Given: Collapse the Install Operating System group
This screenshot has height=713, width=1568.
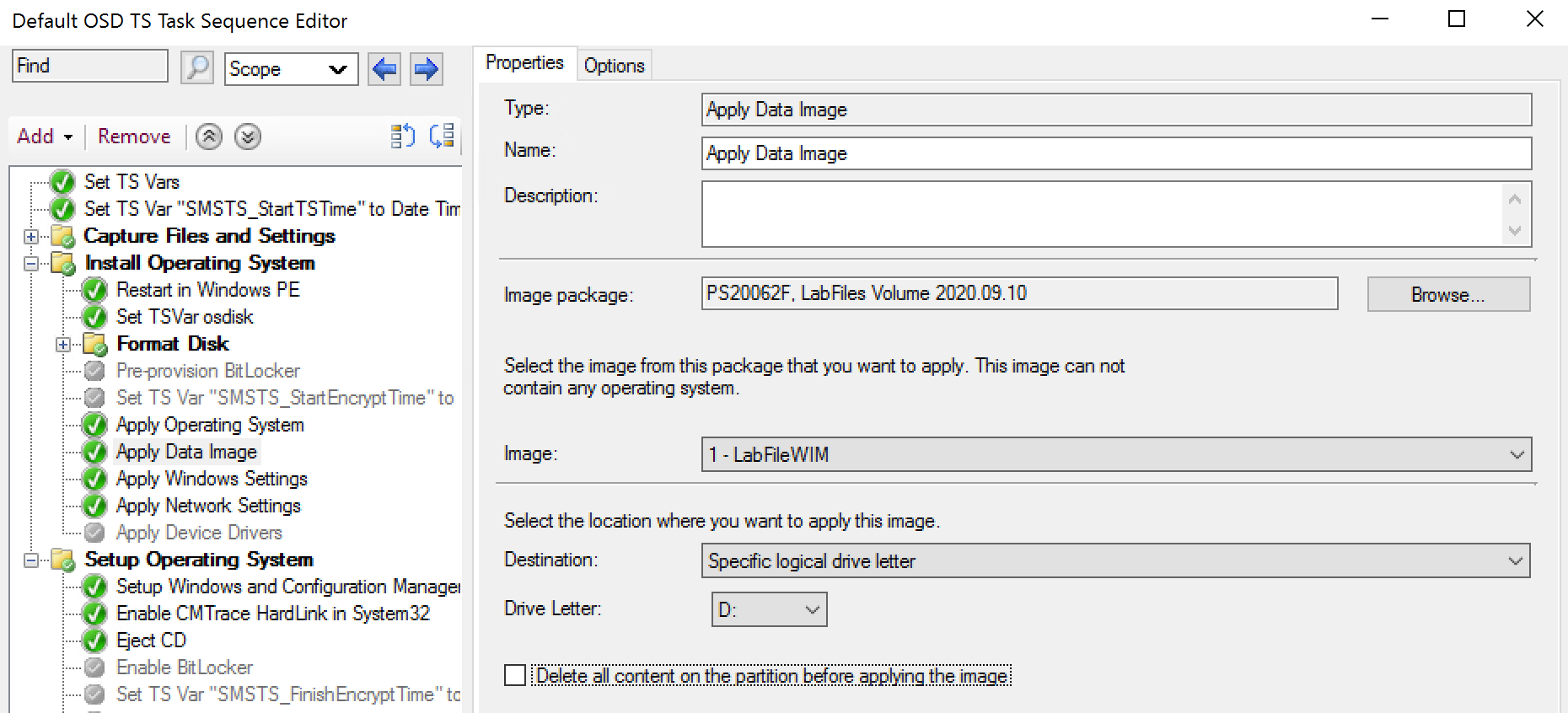Looking at the screenshot, I should click(31, 264).
